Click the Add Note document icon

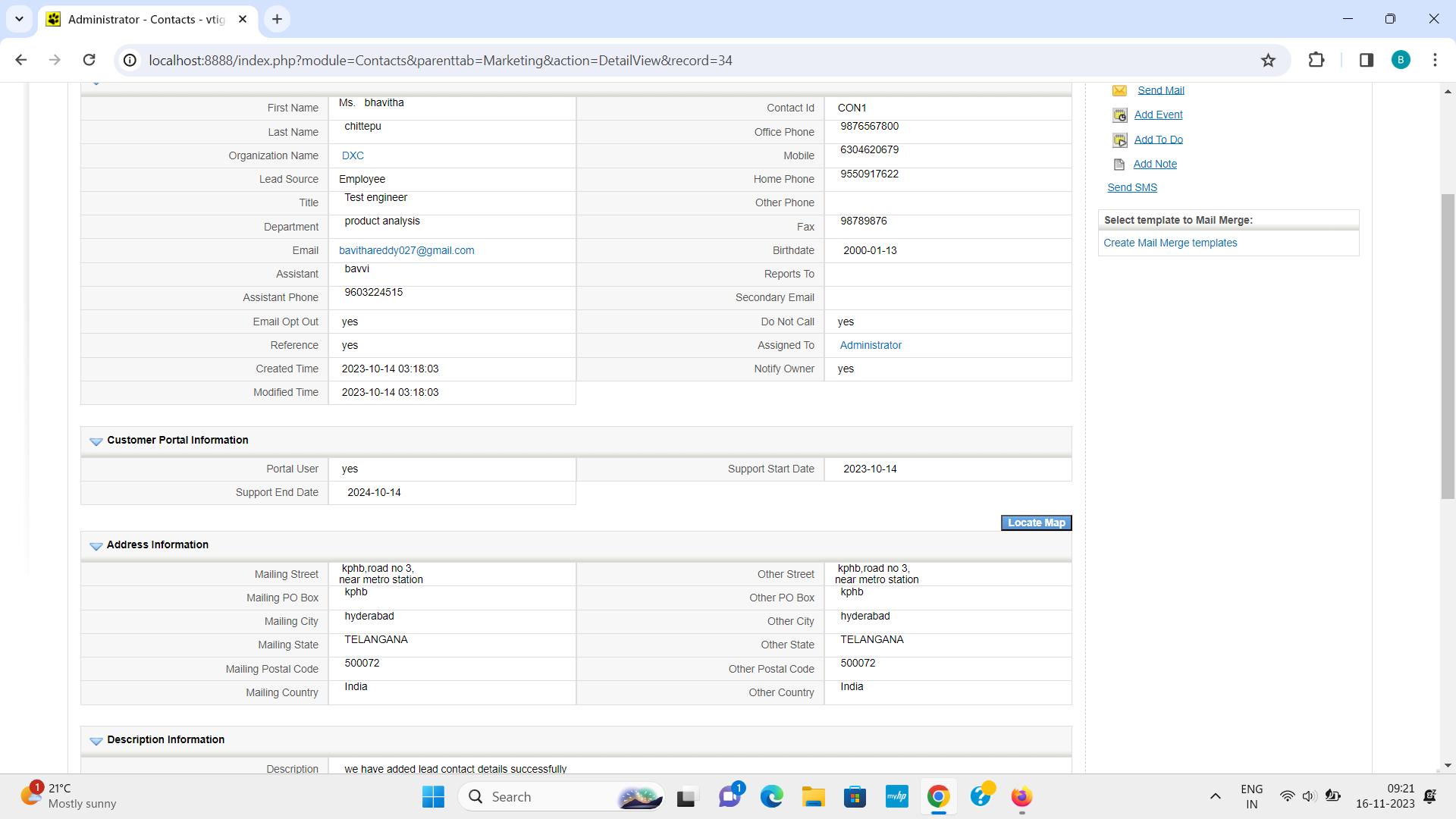[x=1120, y=164]
